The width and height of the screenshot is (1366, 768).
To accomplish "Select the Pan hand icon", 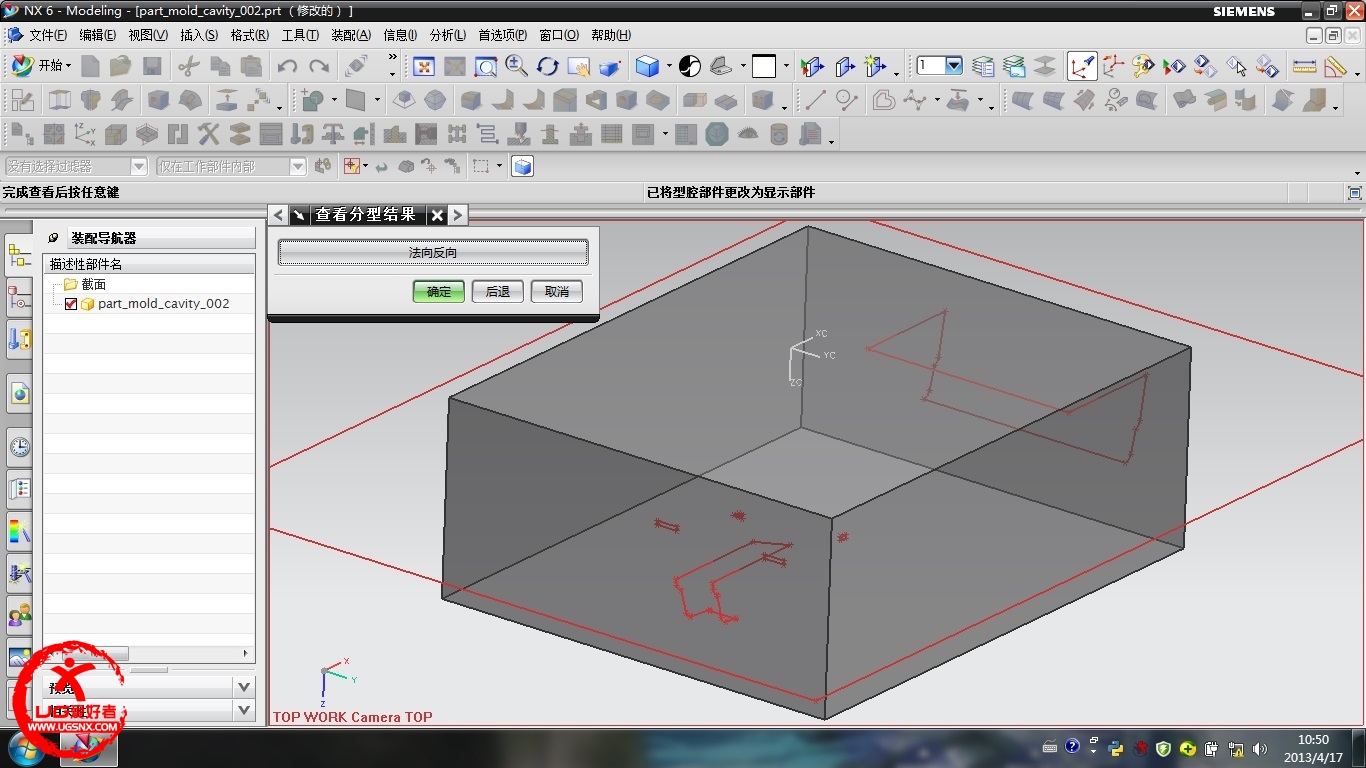I will point(578,66).
